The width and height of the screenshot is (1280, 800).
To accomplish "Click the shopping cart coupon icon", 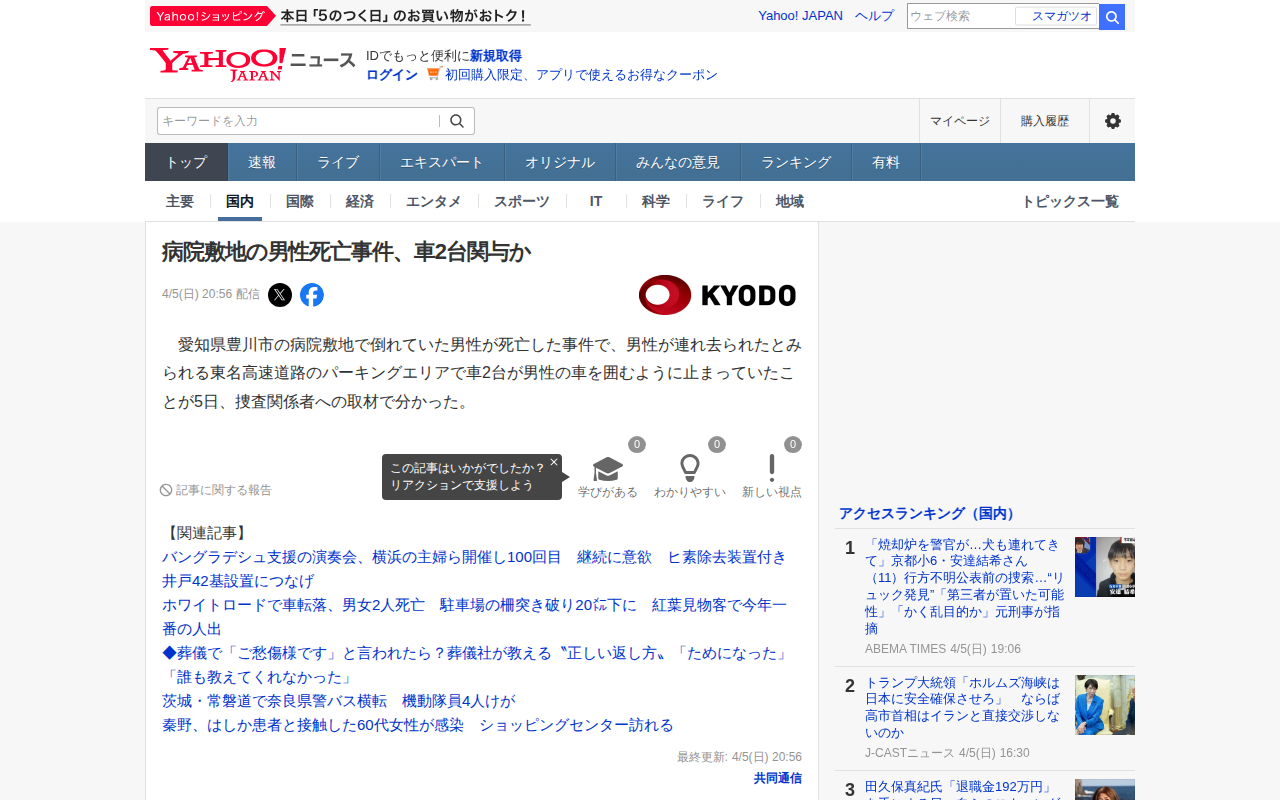I will (433, 74).
